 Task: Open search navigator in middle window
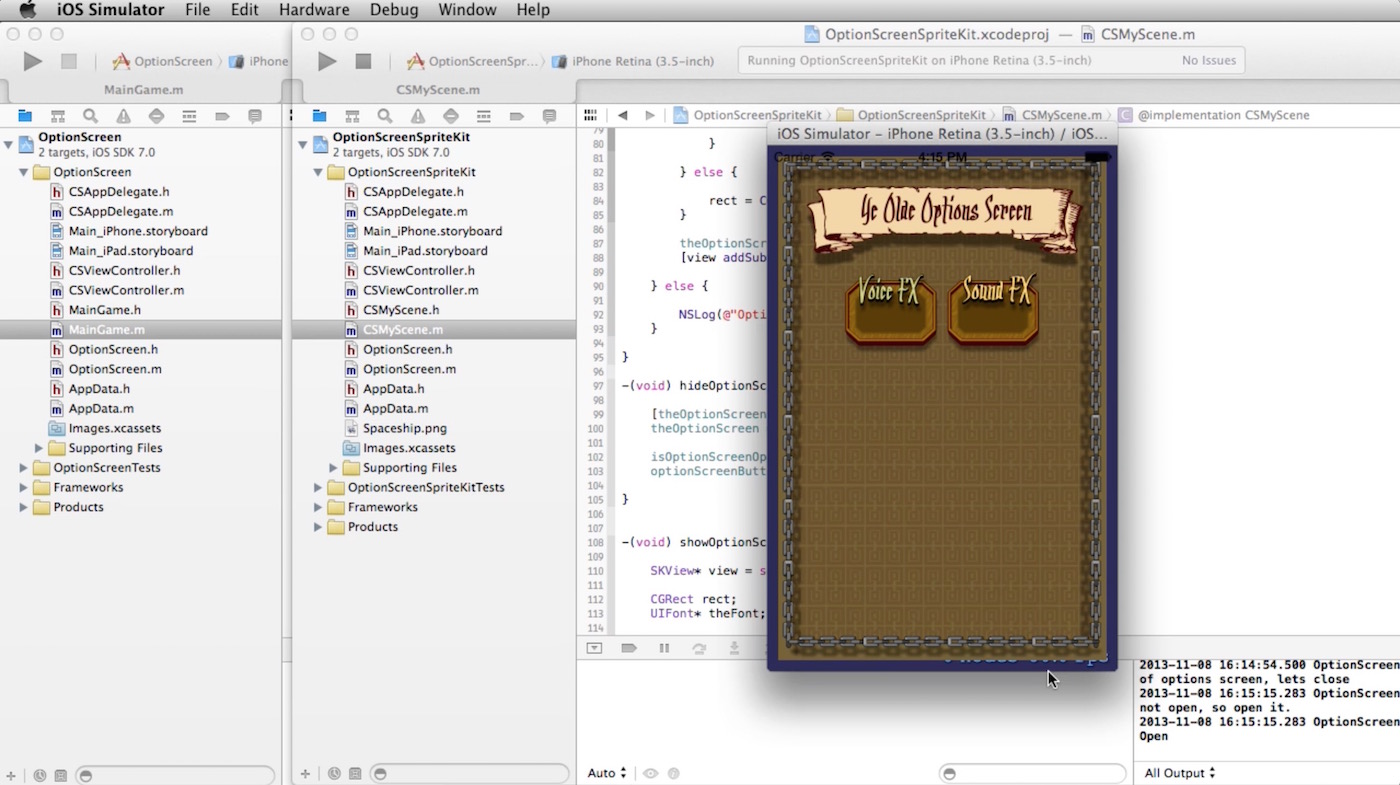pos(385,116)
